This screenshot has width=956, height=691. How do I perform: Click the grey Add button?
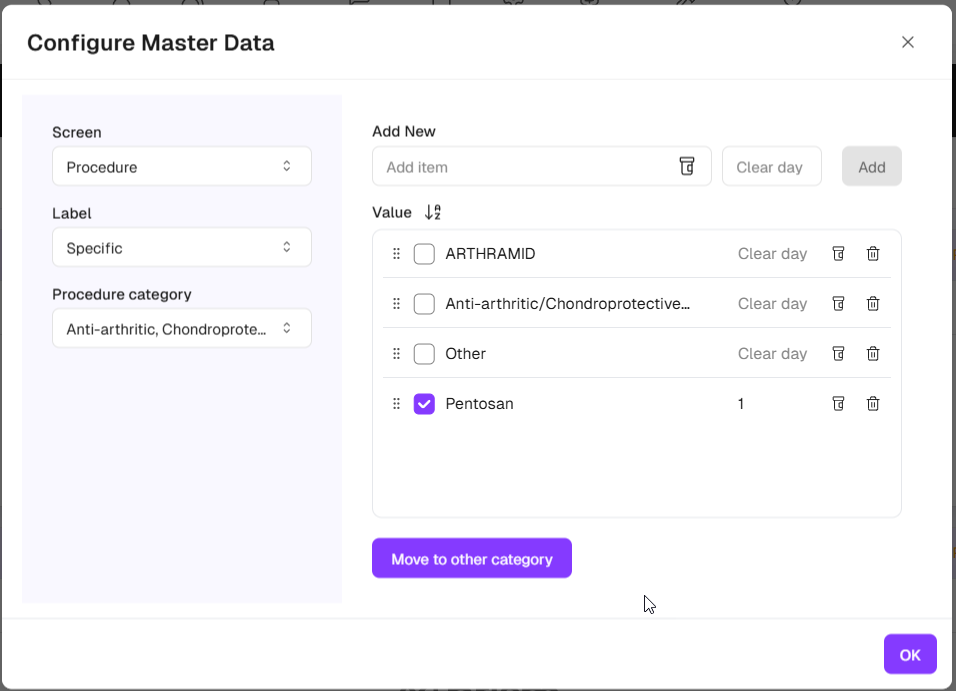coord(871,166)
